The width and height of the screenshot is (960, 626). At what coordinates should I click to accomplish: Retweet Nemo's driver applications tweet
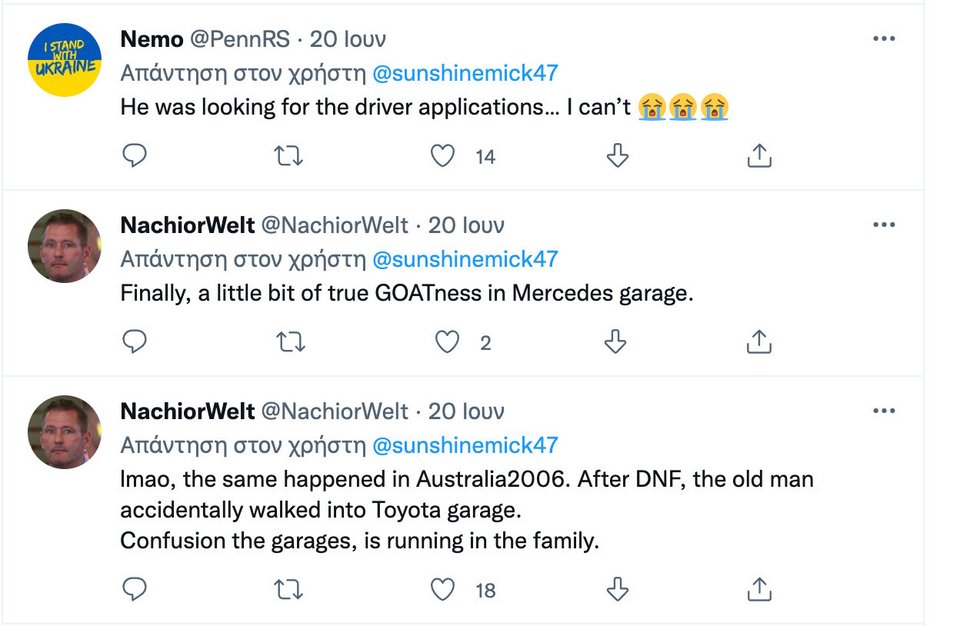point(289,155)
